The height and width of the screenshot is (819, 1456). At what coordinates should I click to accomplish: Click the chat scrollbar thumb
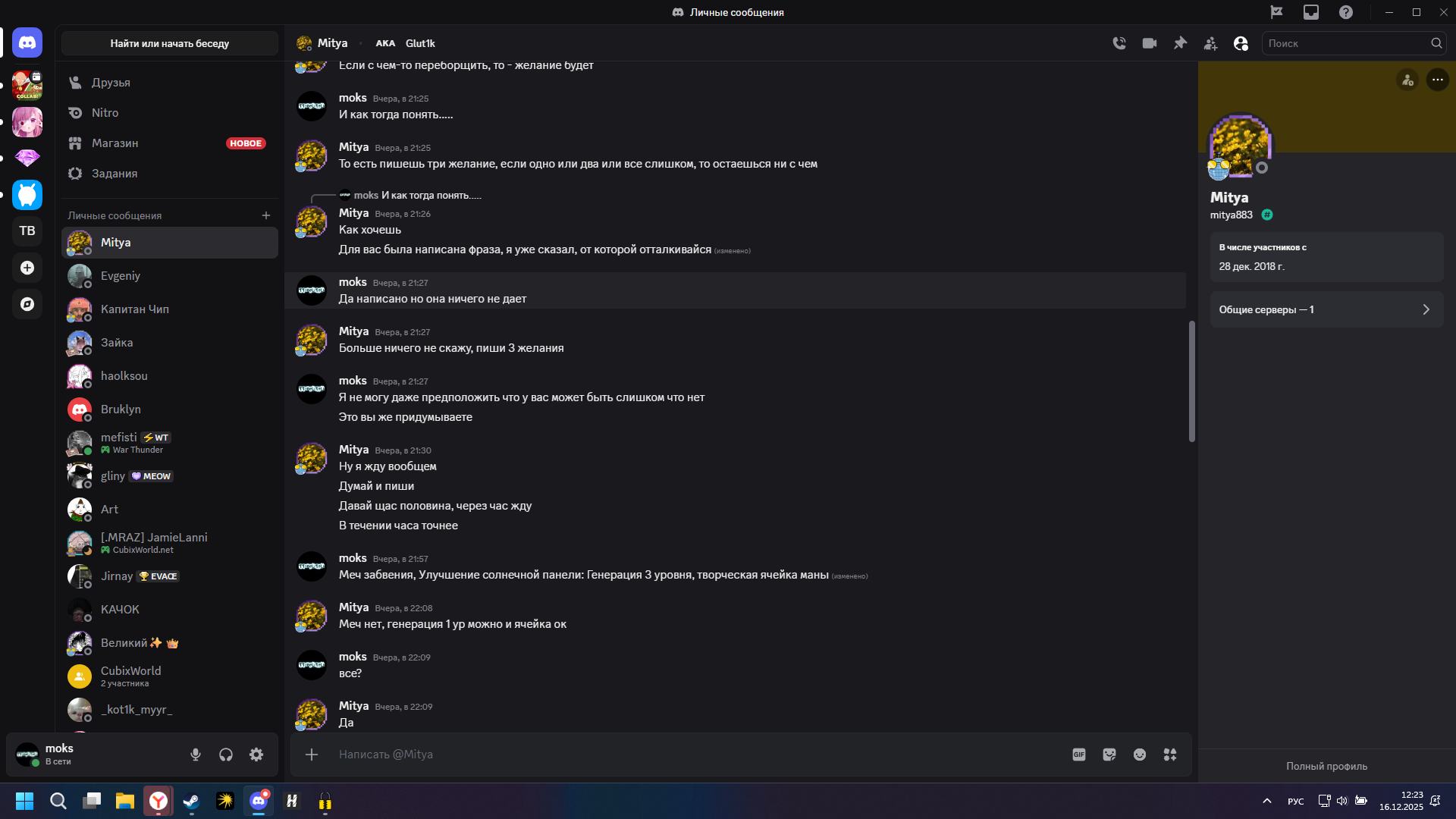(1191, 381)
